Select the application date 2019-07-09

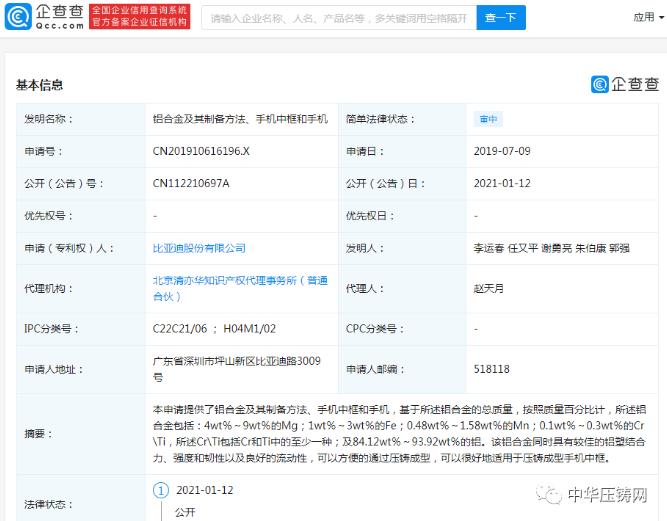coord(502,151)
